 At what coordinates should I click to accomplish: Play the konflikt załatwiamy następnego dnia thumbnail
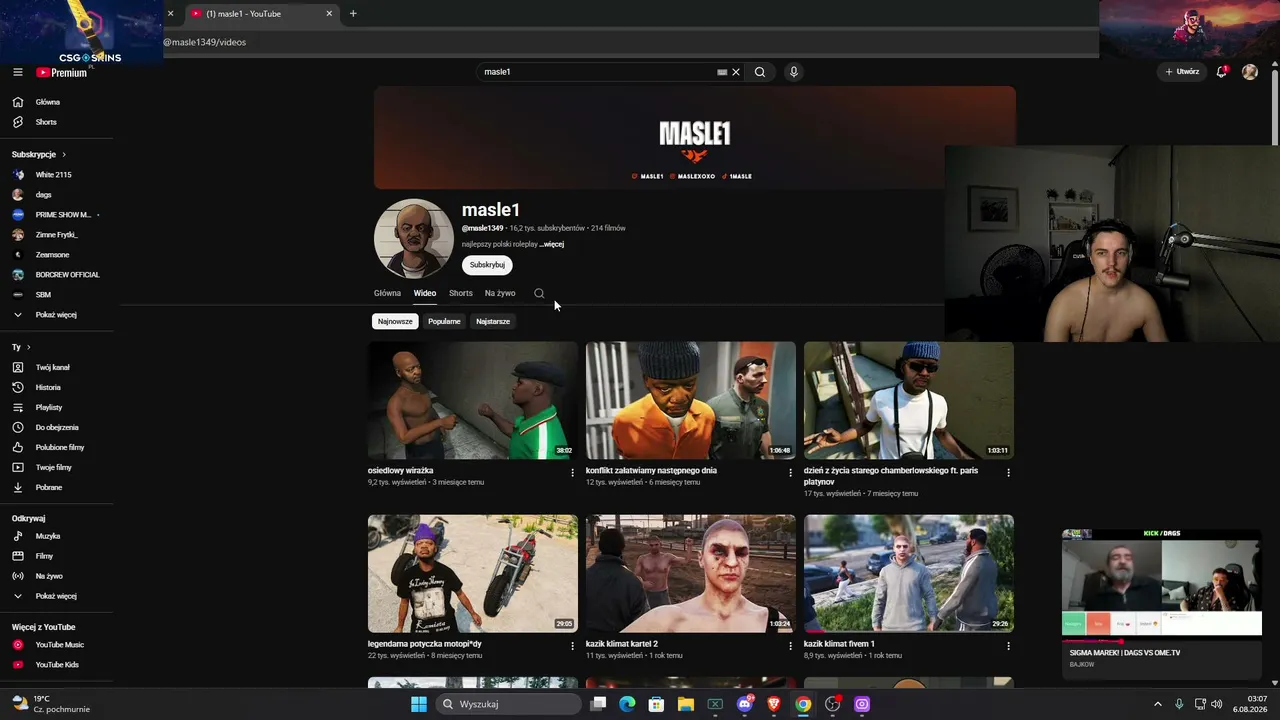point(691,400)
